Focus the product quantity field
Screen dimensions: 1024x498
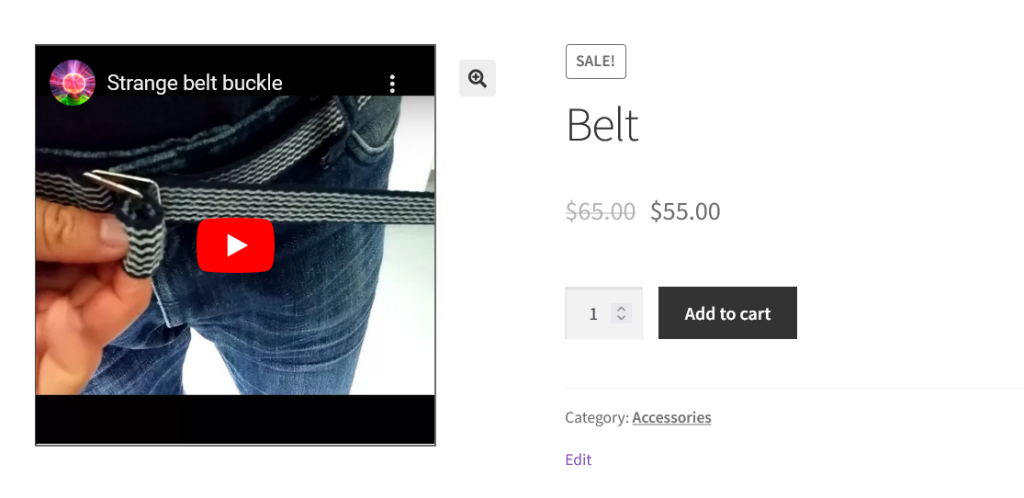[x=593, y=314]
